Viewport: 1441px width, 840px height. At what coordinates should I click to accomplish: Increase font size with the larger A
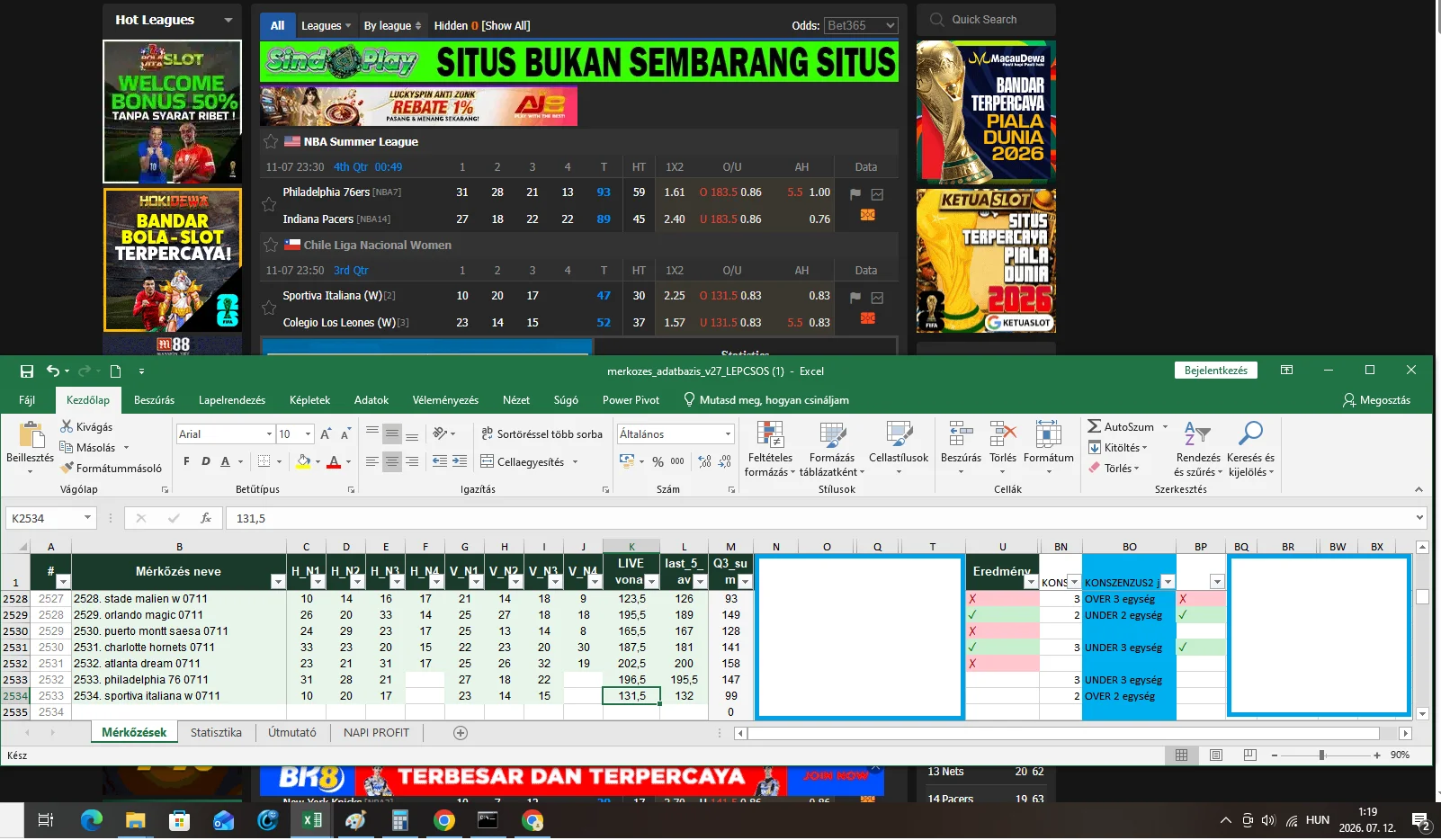tap(326, 433)
